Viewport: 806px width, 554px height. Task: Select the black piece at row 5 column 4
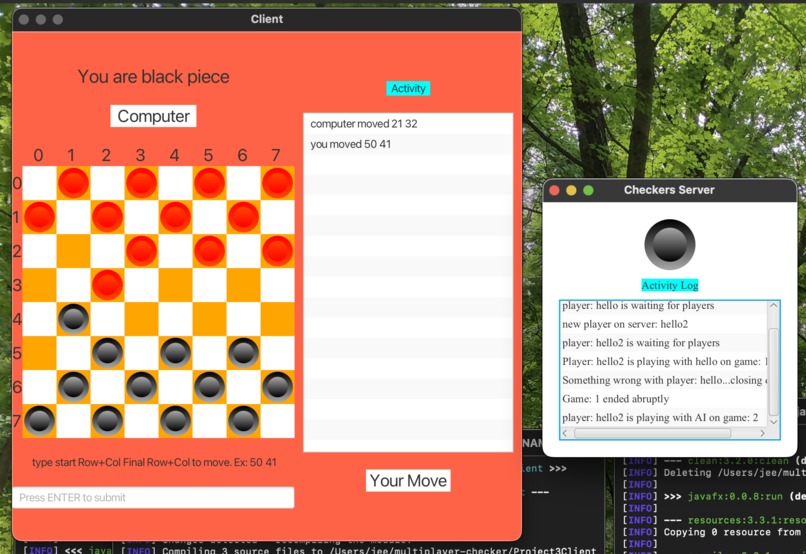(x=175, y=353)
